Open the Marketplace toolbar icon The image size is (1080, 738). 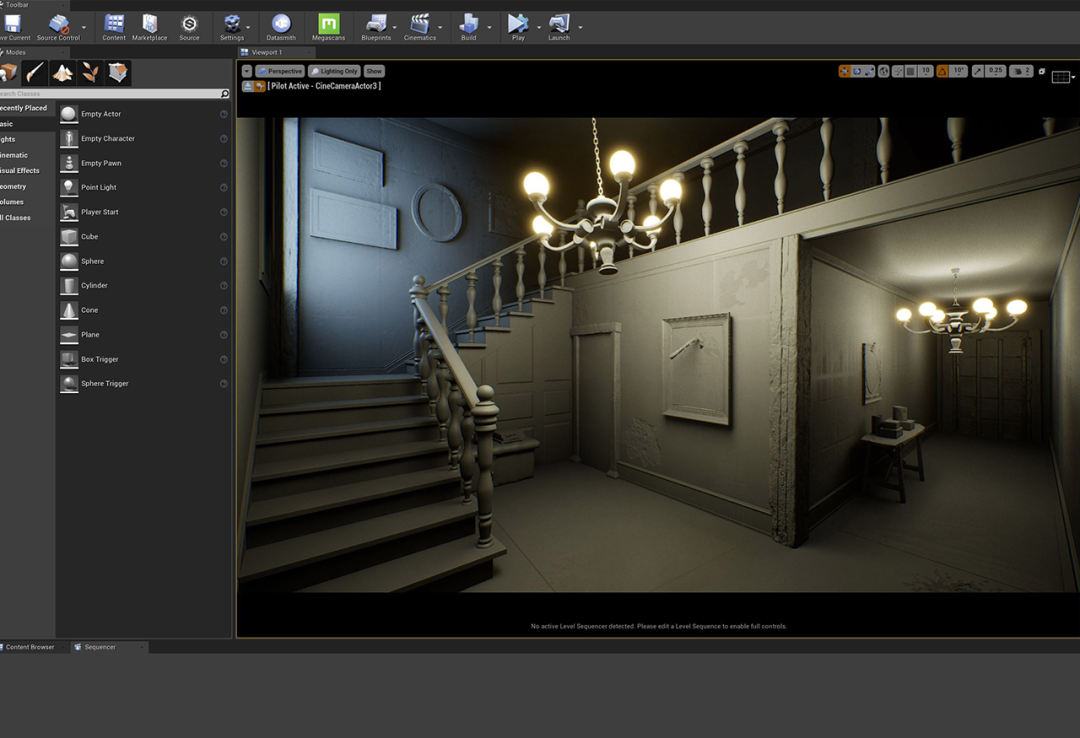coord(149,28)
